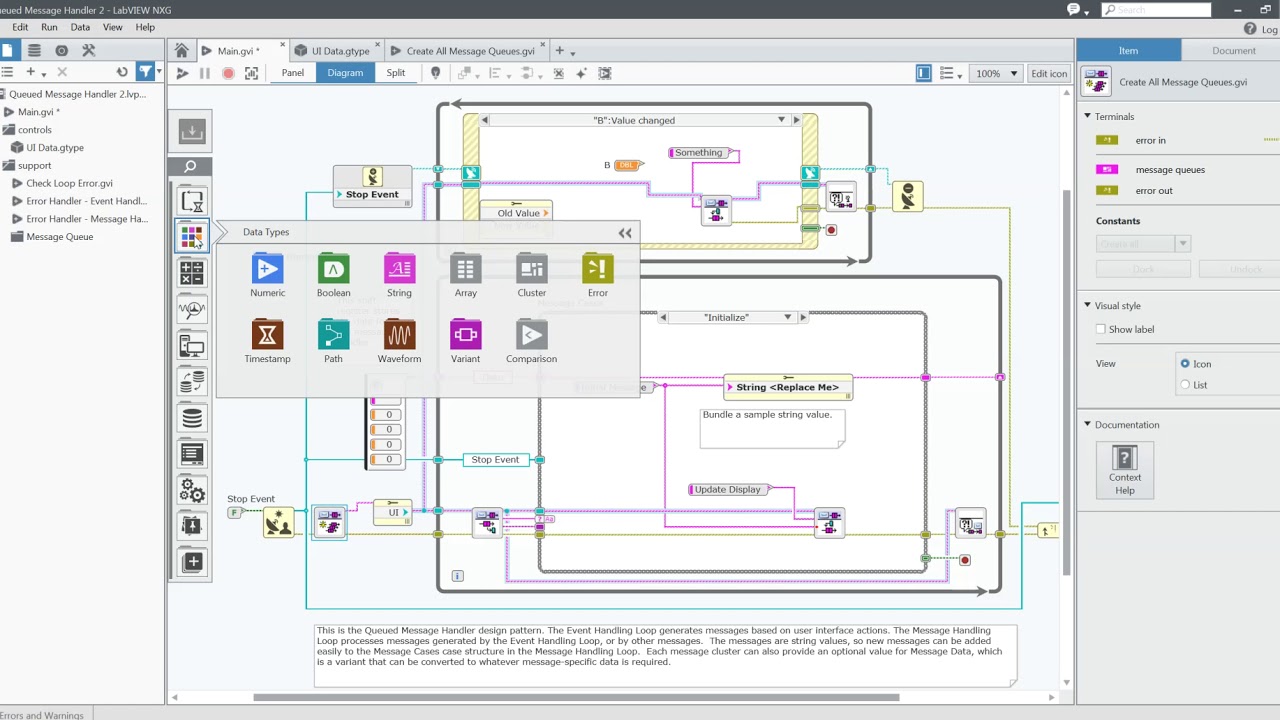Screen dimensions: 1280x720
Task: Select the Icon view radio button
Action: pyautogui.click(x=1185, y=364)
